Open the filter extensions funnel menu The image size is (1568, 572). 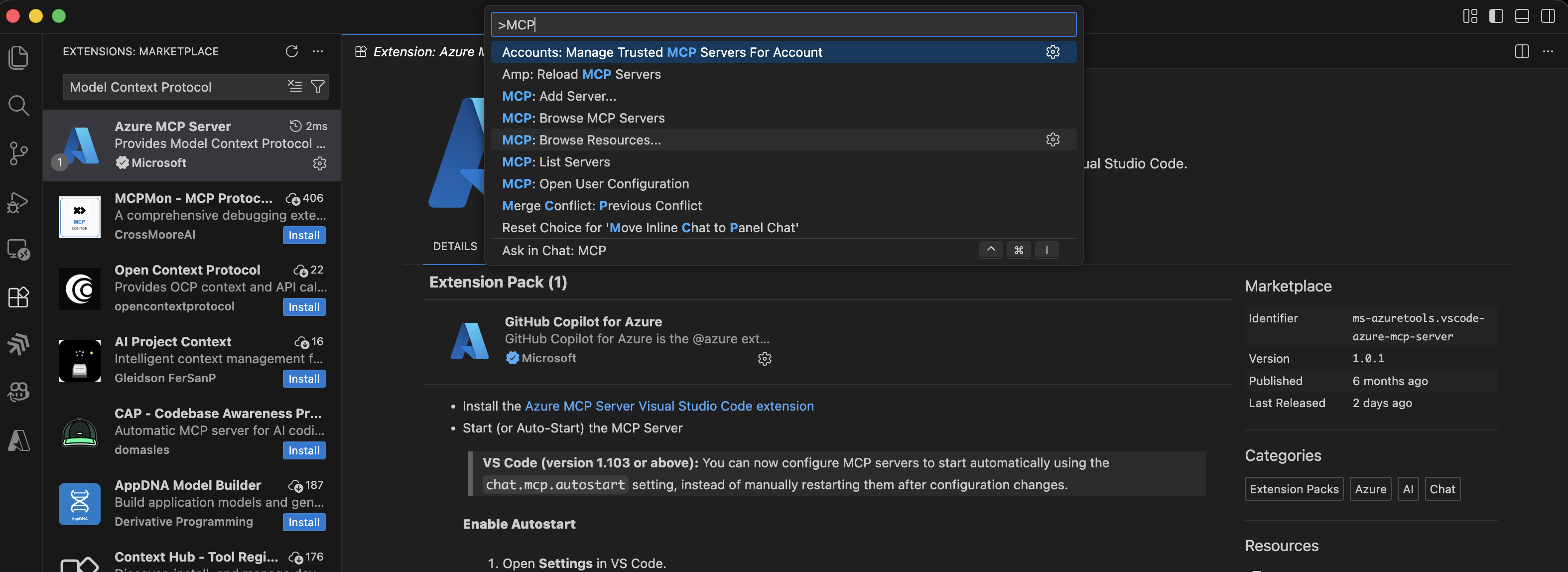click(317, 87)
